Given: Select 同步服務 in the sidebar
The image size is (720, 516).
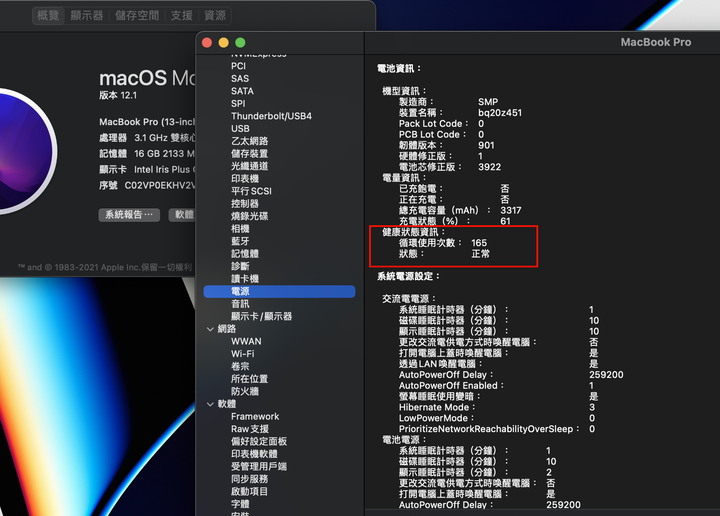Looking at the screenshot, I should point(249,479).
